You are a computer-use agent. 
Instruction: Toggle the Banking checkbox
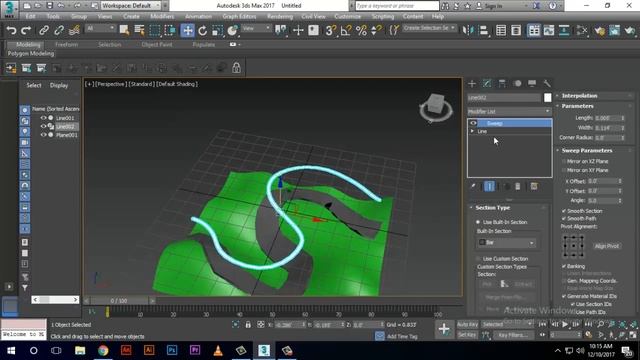pyautogui.click(x=564, y=266)
